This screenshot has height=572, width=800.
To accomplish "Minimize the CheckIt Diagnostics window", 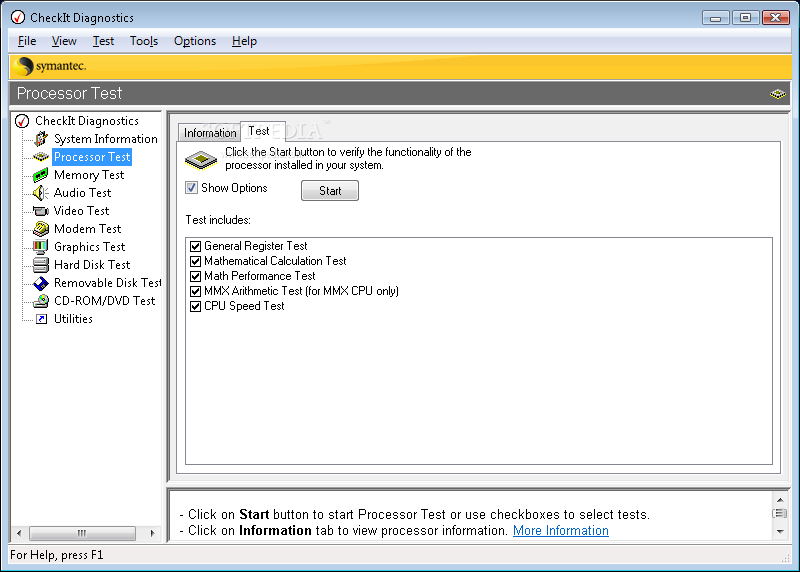I will click(715, 18).
